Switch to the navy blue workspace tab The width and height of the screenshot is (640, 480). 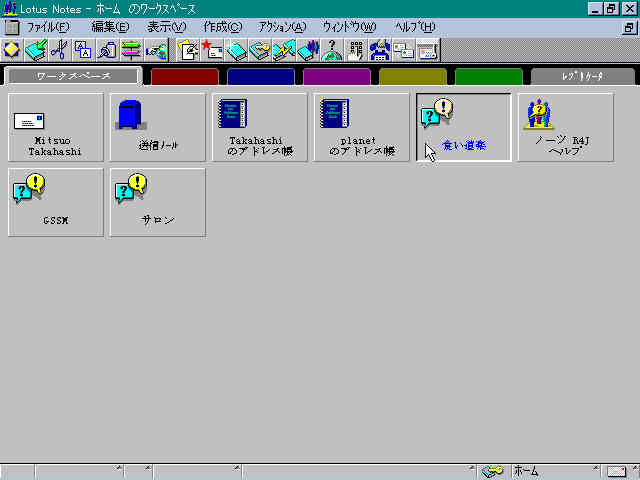pyautogui.click(x=261, y=77)
